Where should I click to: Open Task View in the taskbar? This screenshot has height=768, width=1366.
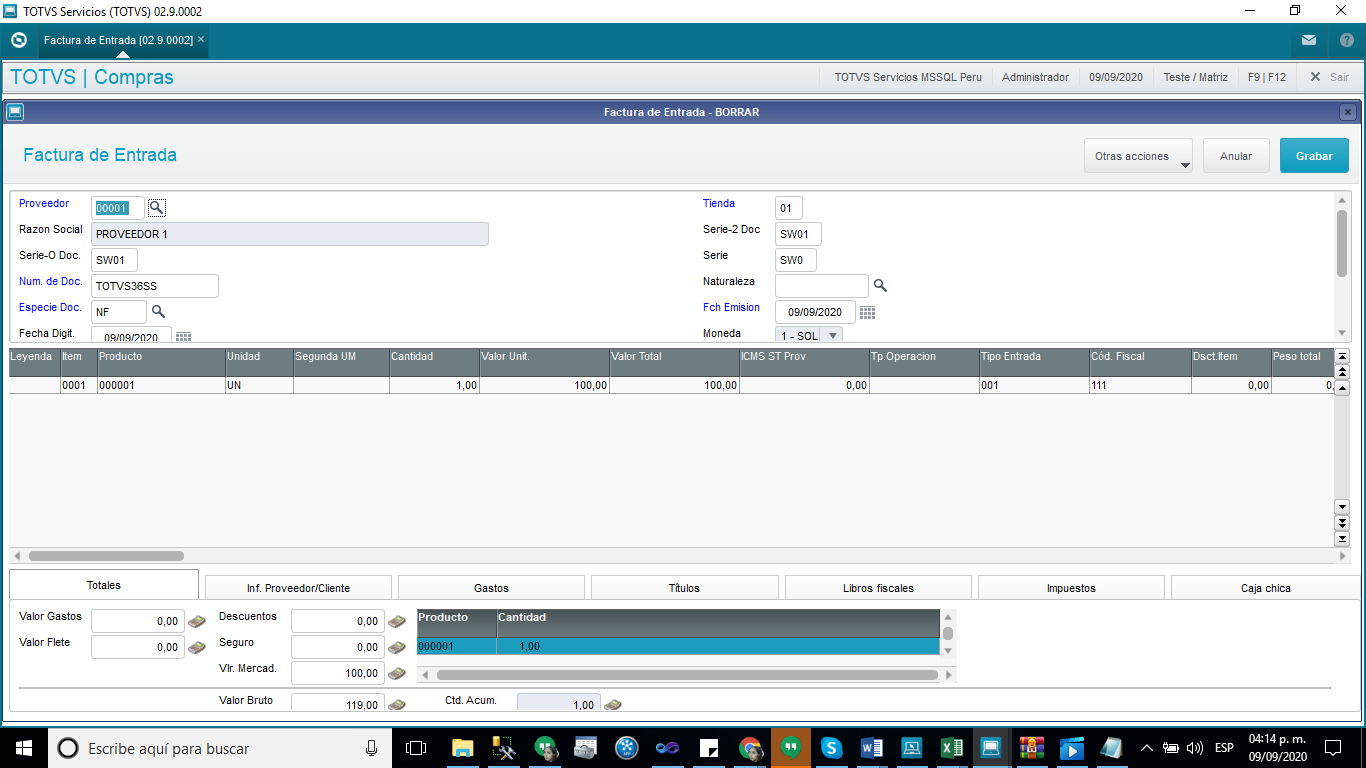pyautogui.click(x=416, y=748)
